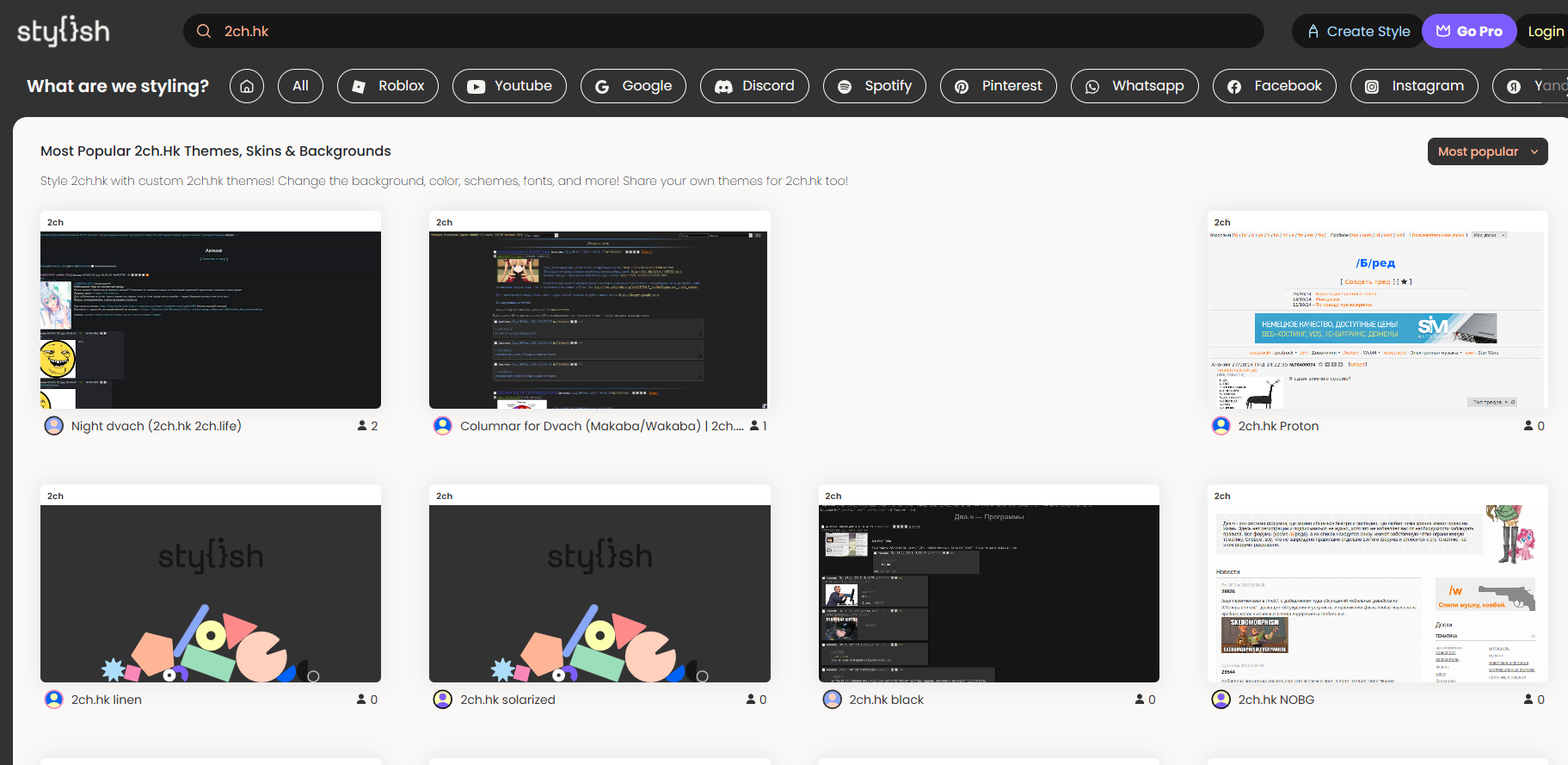Click the search magnifier icon
This screenshot has width=1568, height=765.
coord(204,31)
